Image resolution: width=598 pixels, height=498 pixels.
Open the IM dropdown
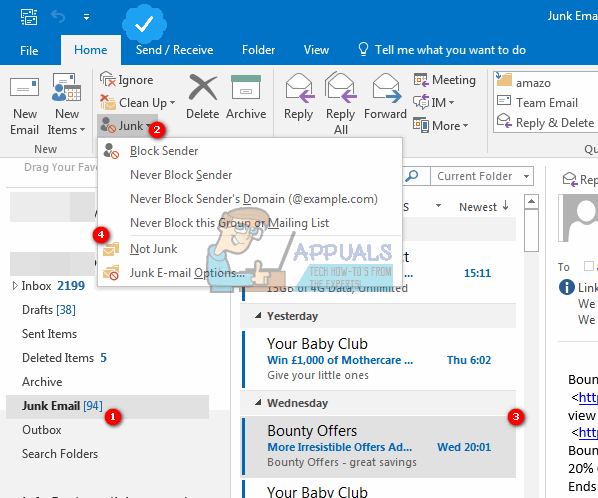click(434, 103)
